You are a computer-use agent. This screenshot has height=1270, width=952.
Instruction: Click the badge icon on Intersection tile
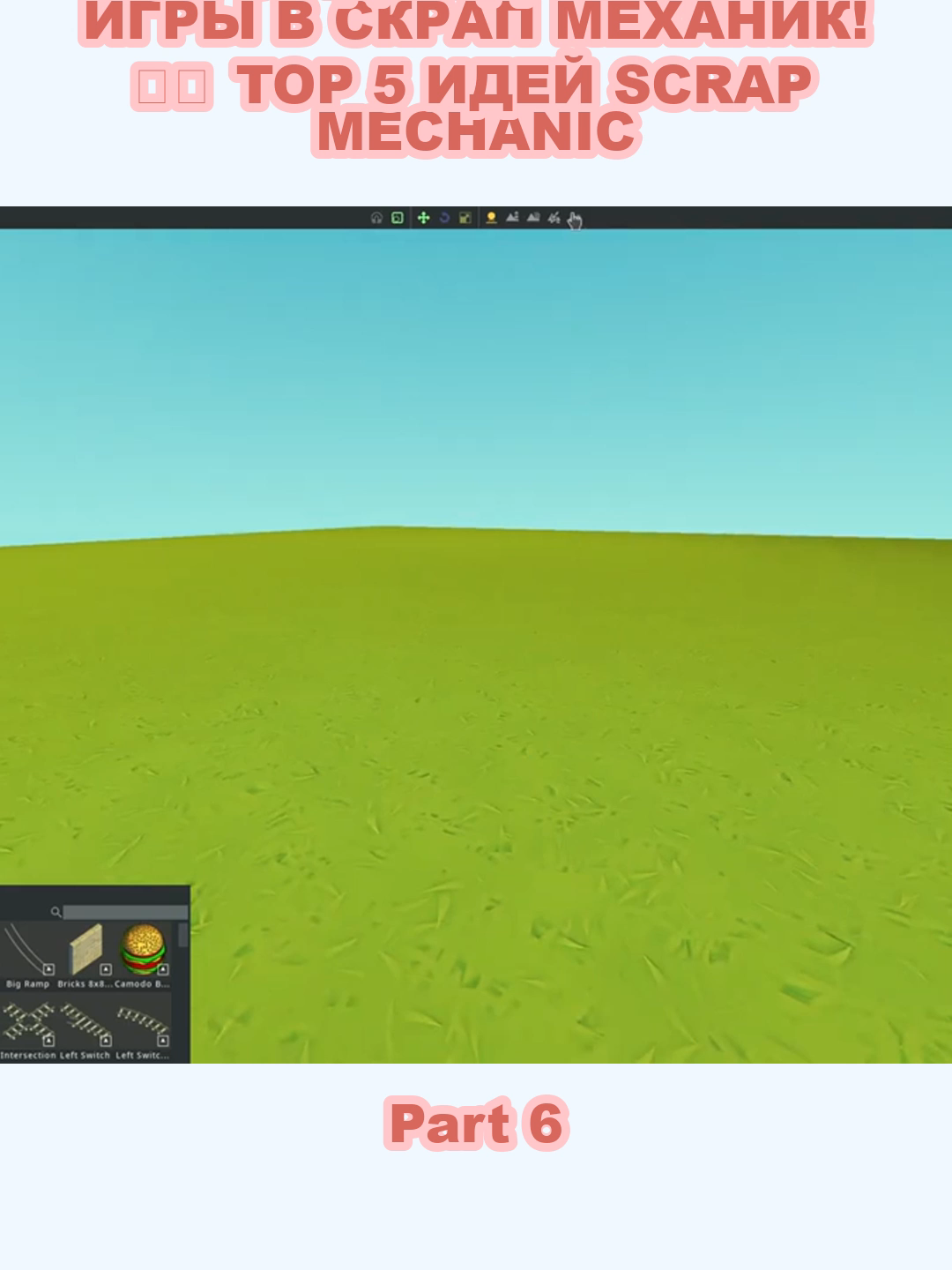pos(48,1041)
